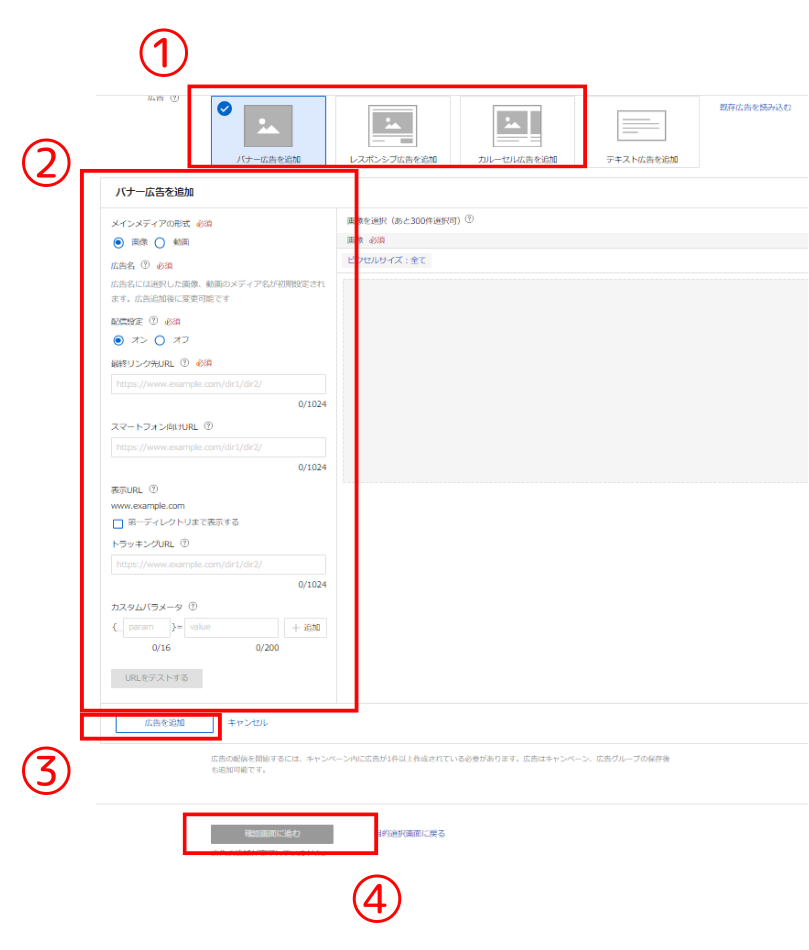Click help icon beside スマートフォン向けURL
The image size is (809, 950).
(x=208, y=426)
